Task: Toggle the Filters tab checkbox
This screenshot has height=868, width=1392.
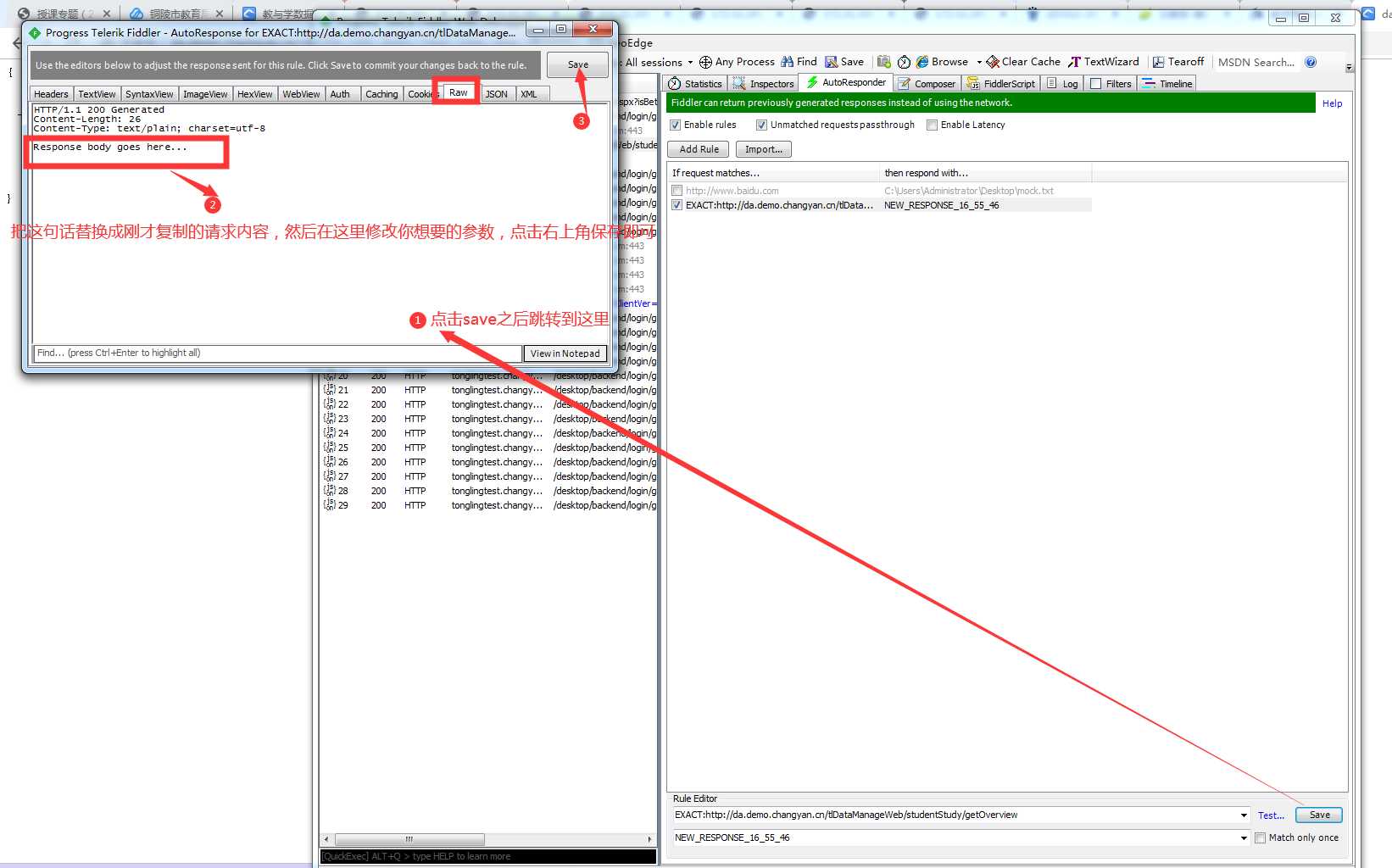Action: (1095, 83)
